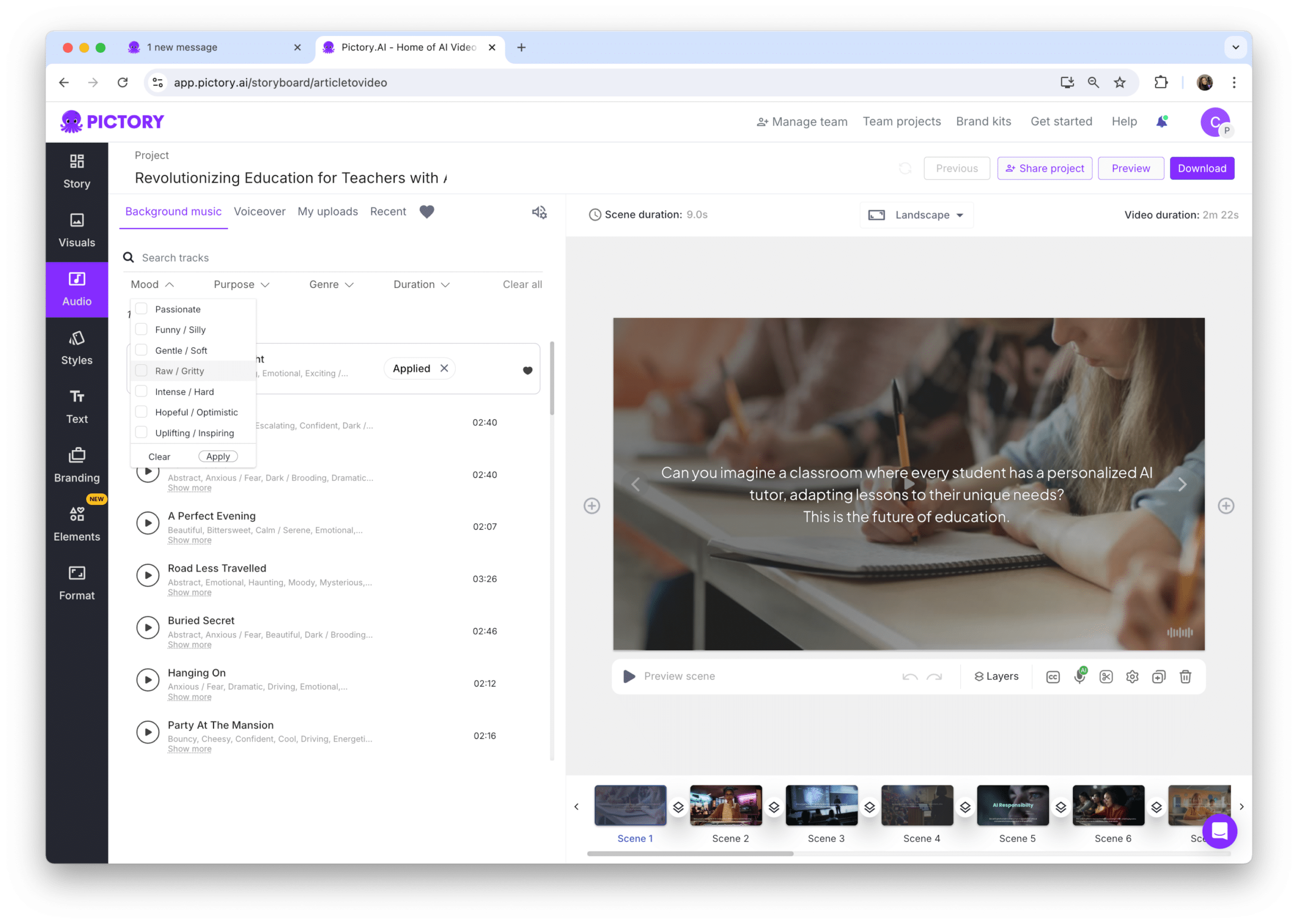Switch to the Voiceover tab
Screen dimensions: 1298x924
(257, 211)
